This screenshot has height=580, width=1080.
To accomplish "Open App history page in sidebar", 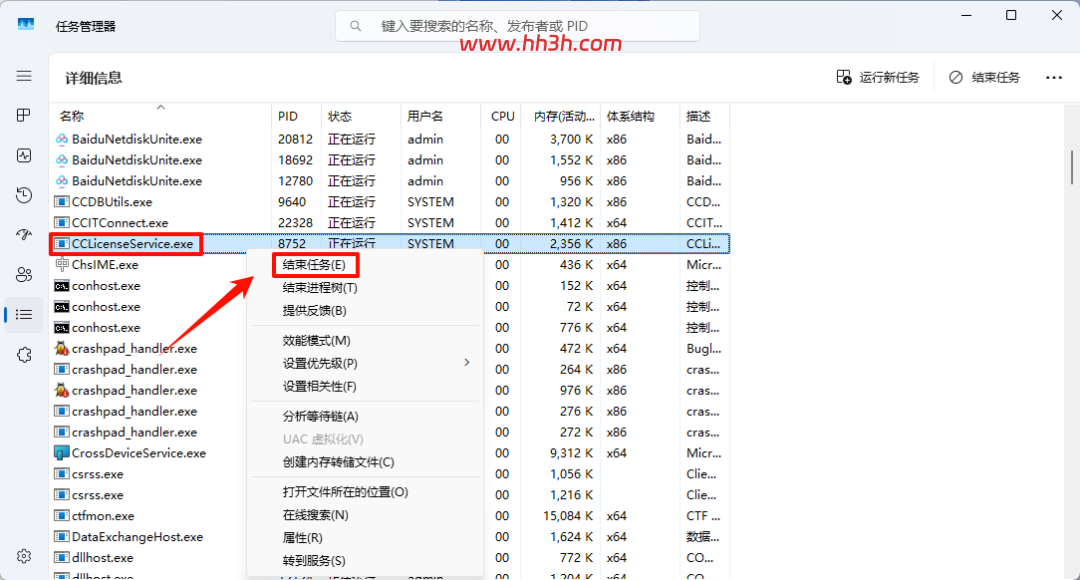I will click(24, 195).
